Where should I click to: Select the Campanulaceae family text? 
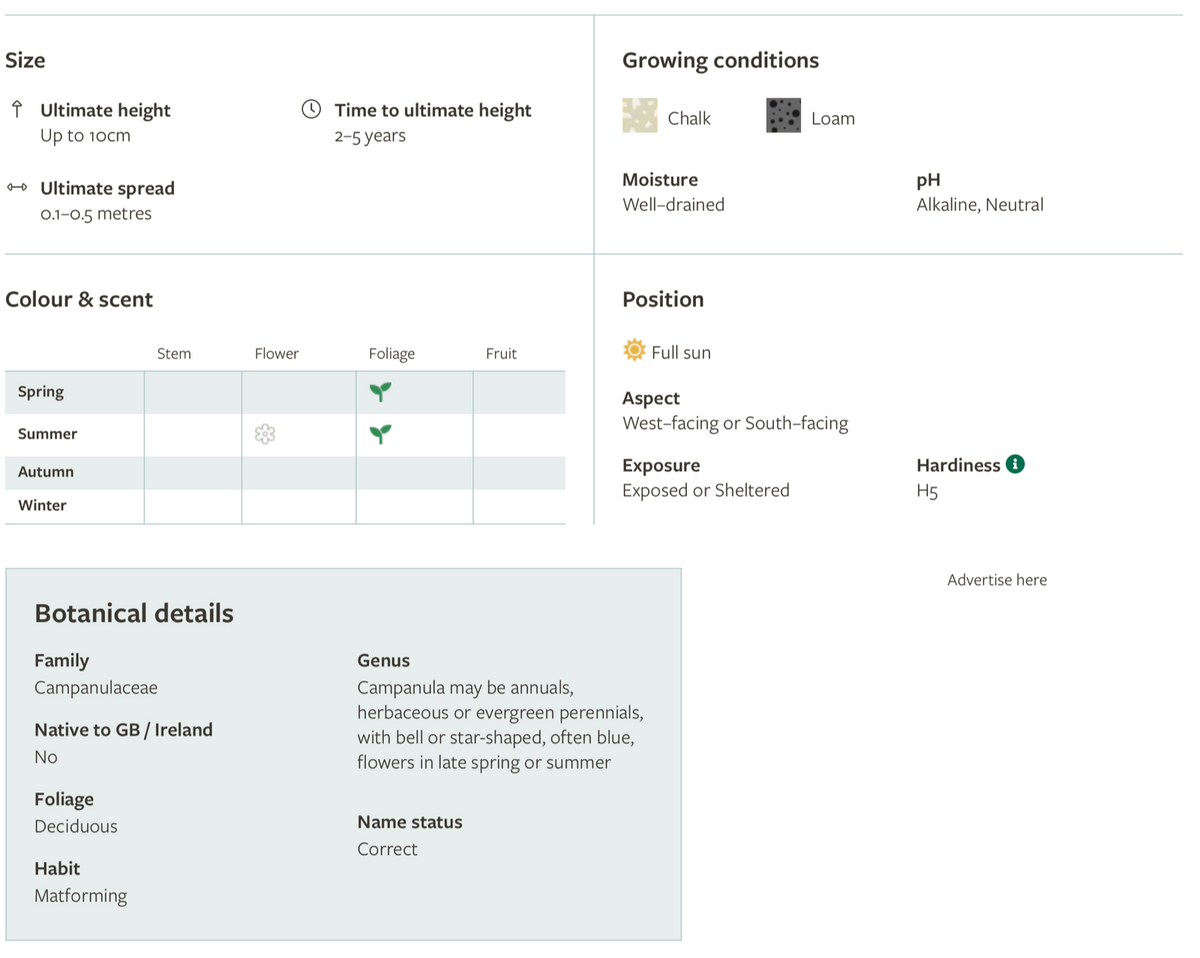(96, 688)
